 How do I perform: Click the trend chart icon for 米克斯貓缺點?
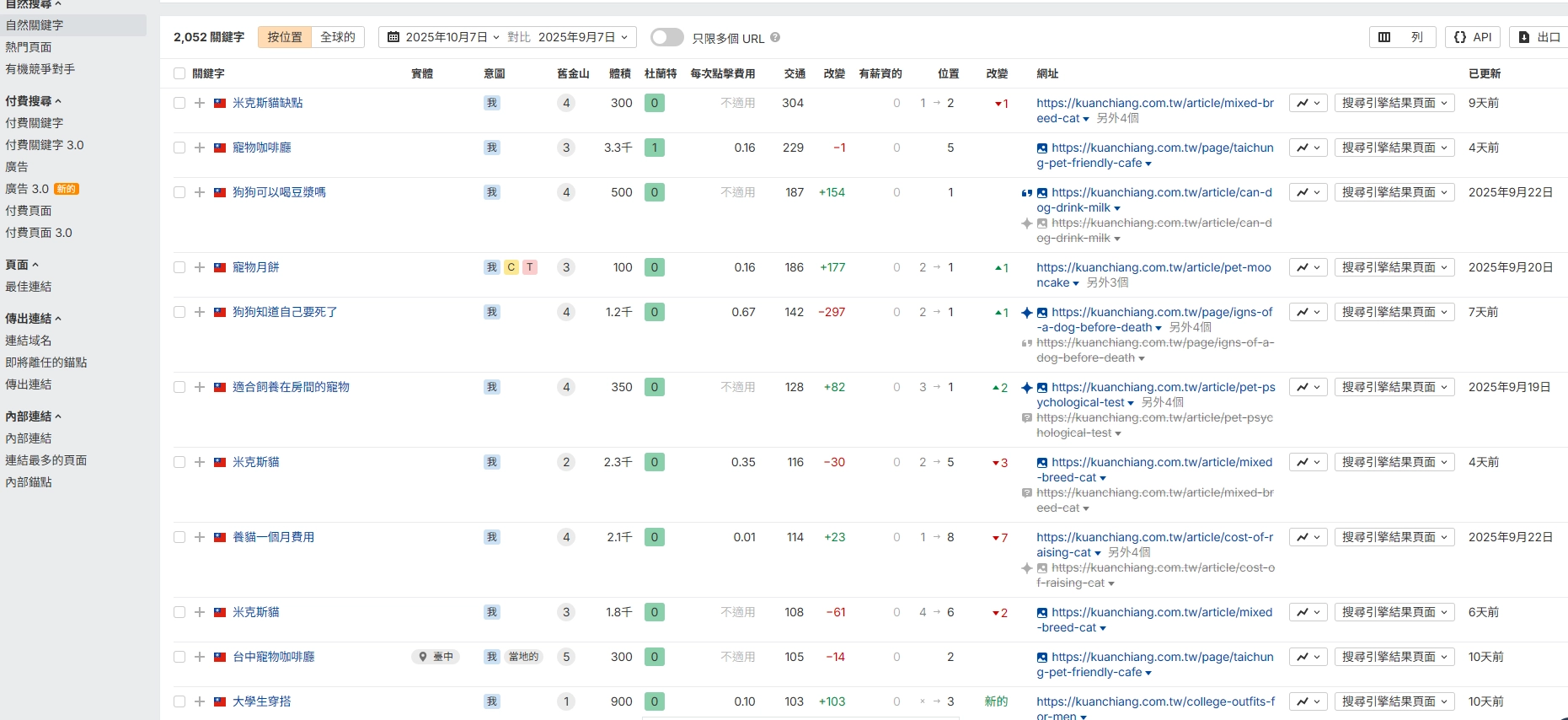coord(1308,103)
